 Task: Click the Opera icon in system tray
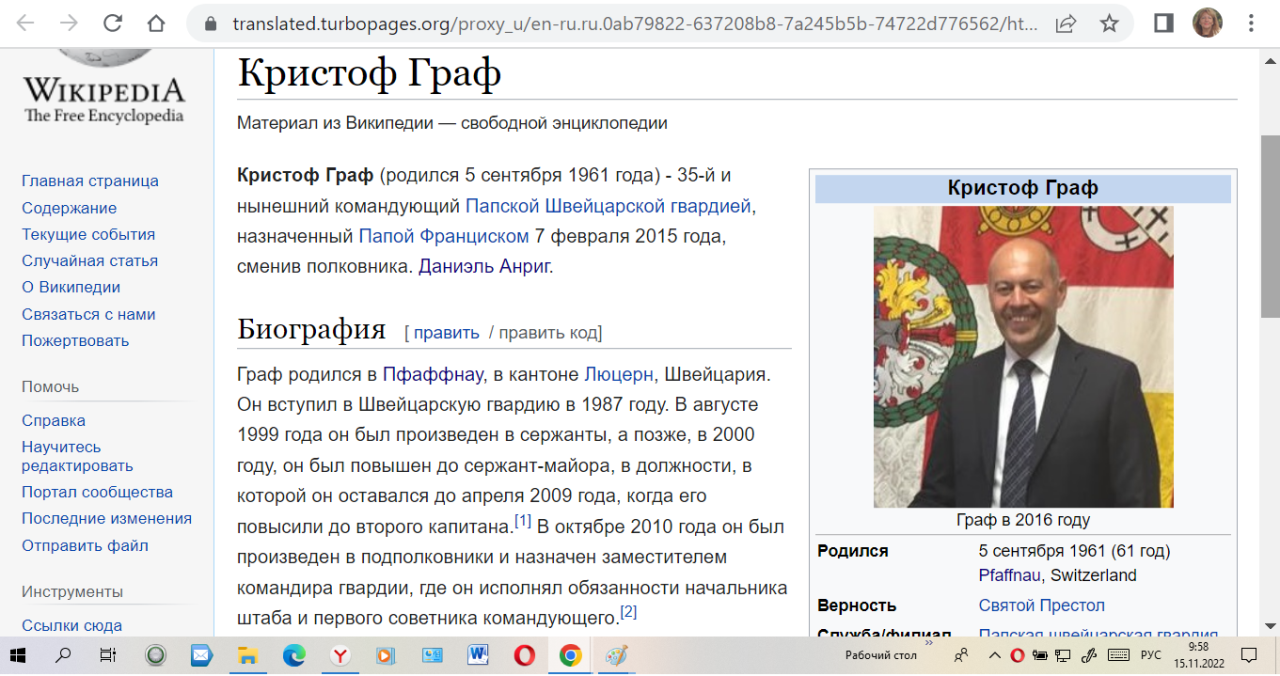[x=1017, y=656]
